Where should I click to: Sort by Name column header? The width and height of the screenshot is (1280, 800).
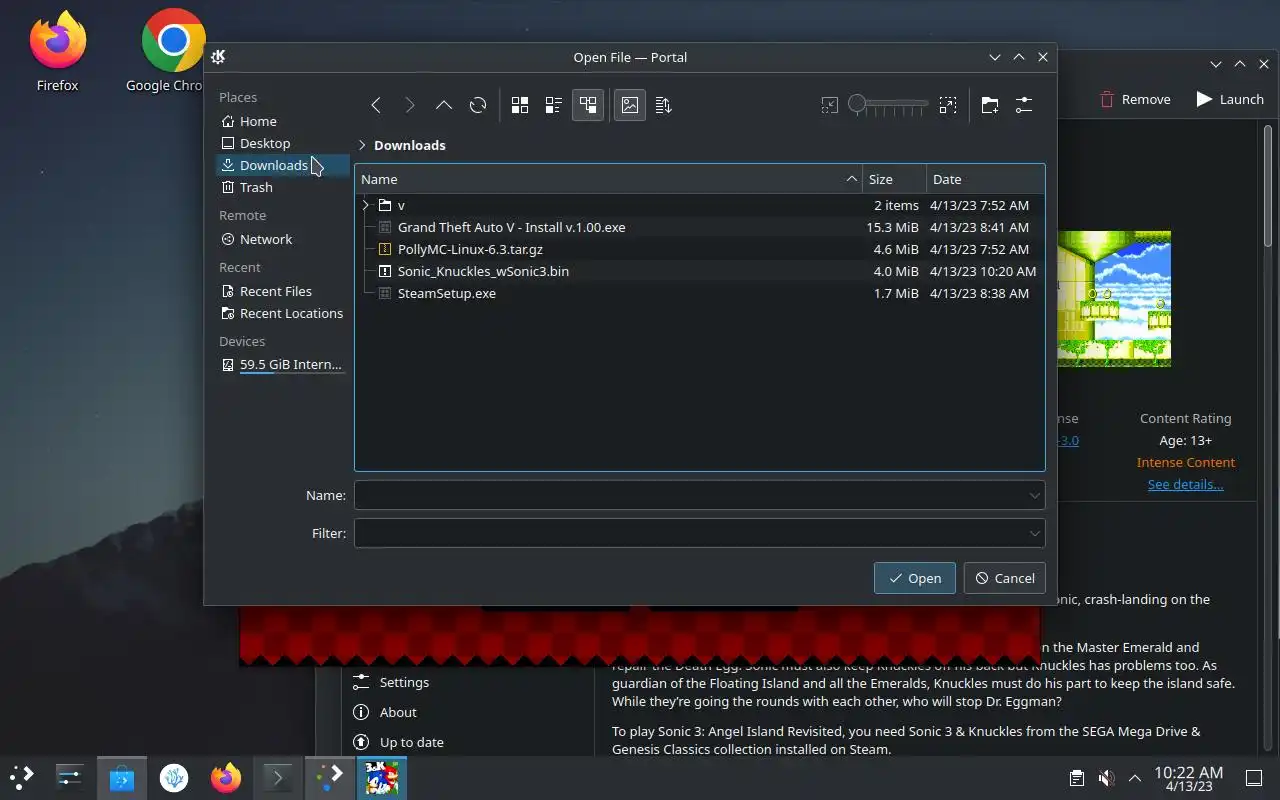tap(608, 179)
